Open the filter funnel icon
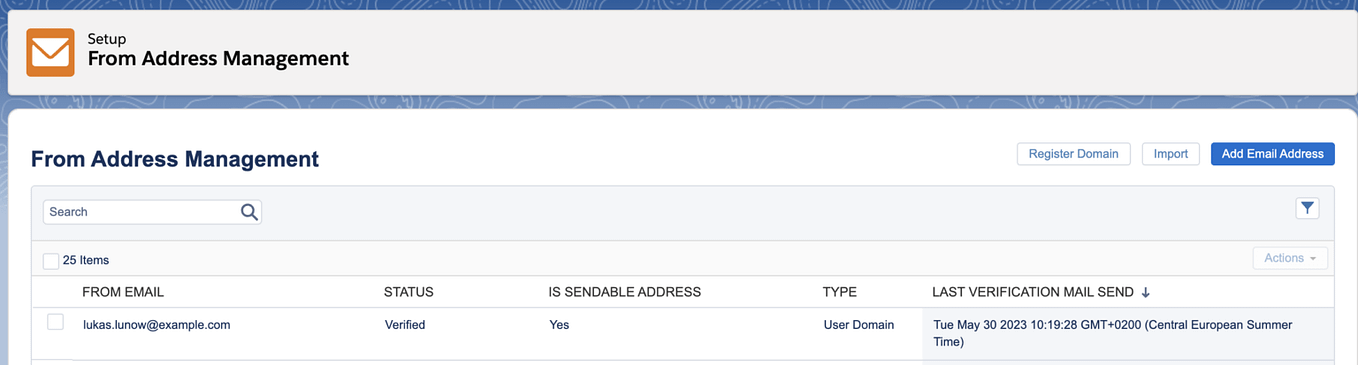This screenshot has height=365, width=1358. point(1307,208)
